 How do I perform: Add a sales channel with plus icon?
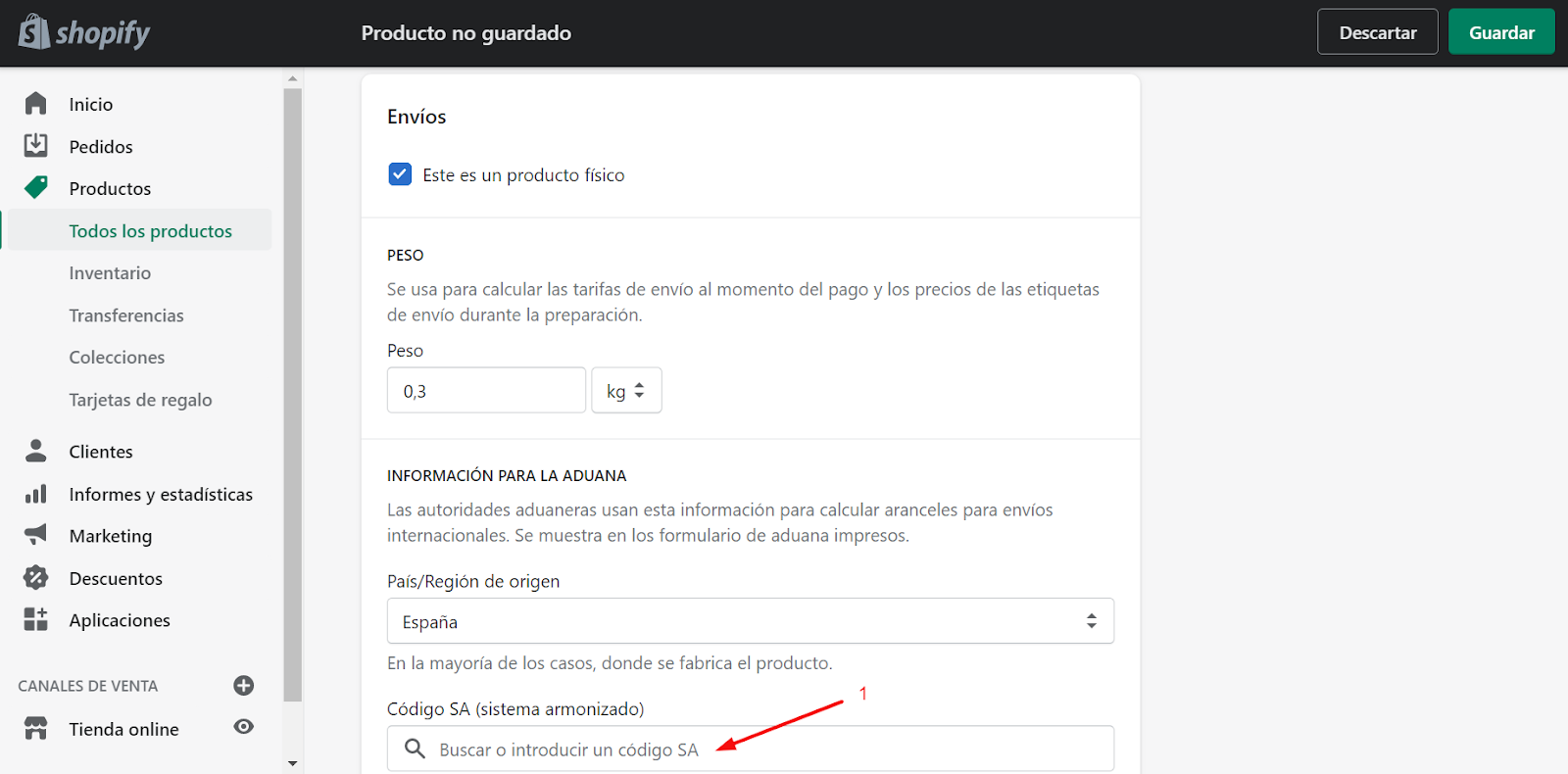[x=244, y=686]
